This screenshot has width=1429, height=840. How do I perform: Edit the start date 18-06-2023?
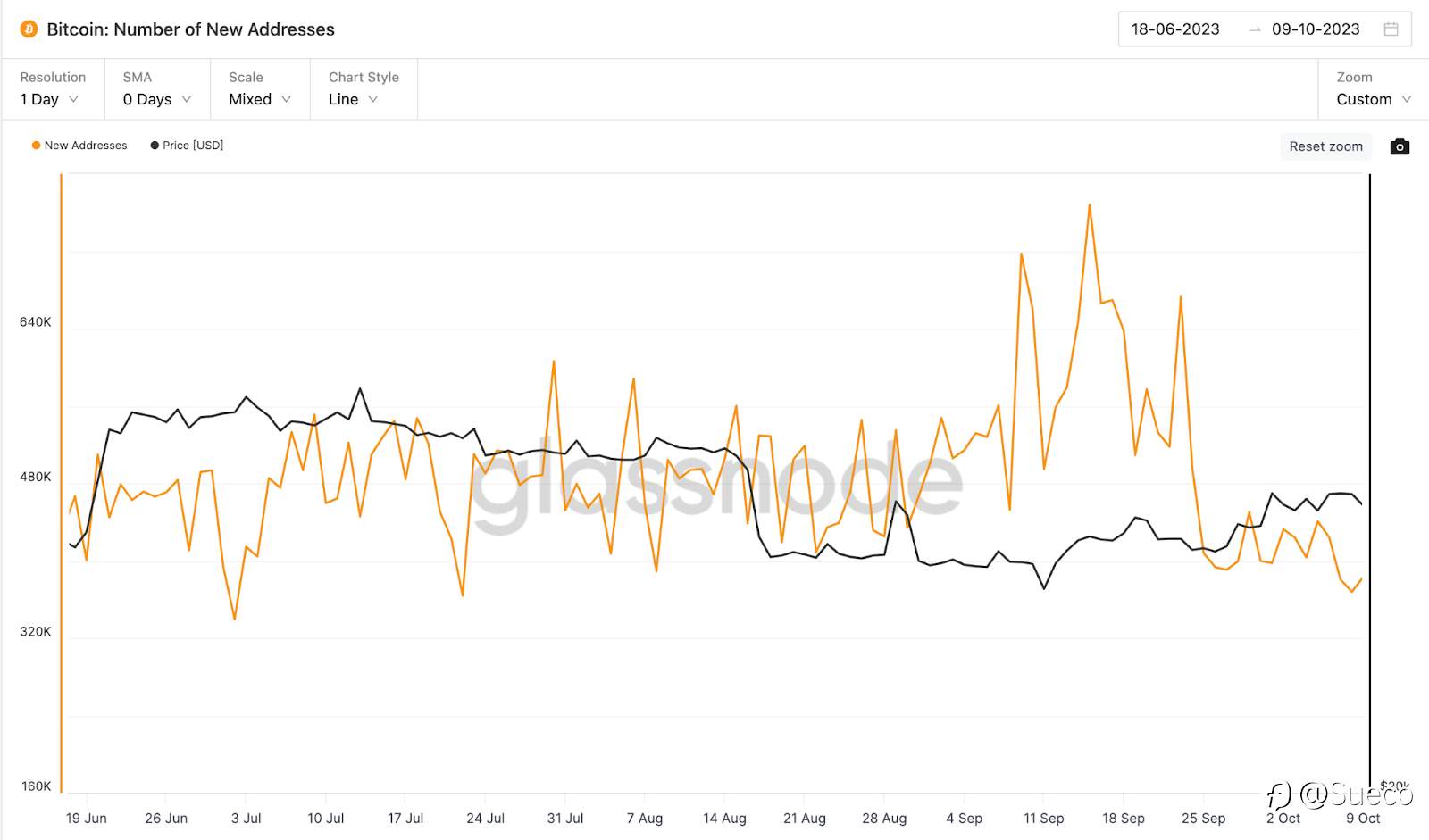click(x=1175, y=29)
